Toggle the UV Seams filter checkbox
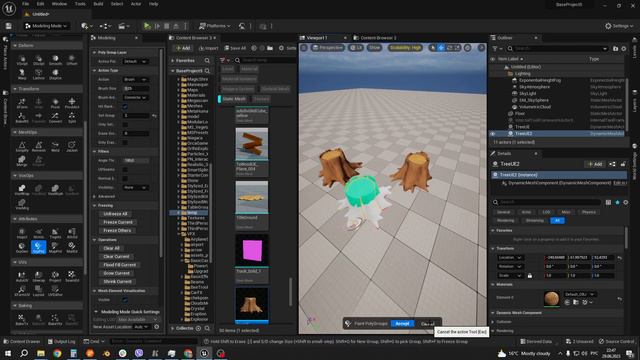640x360 pixels. tap(125, 169)
